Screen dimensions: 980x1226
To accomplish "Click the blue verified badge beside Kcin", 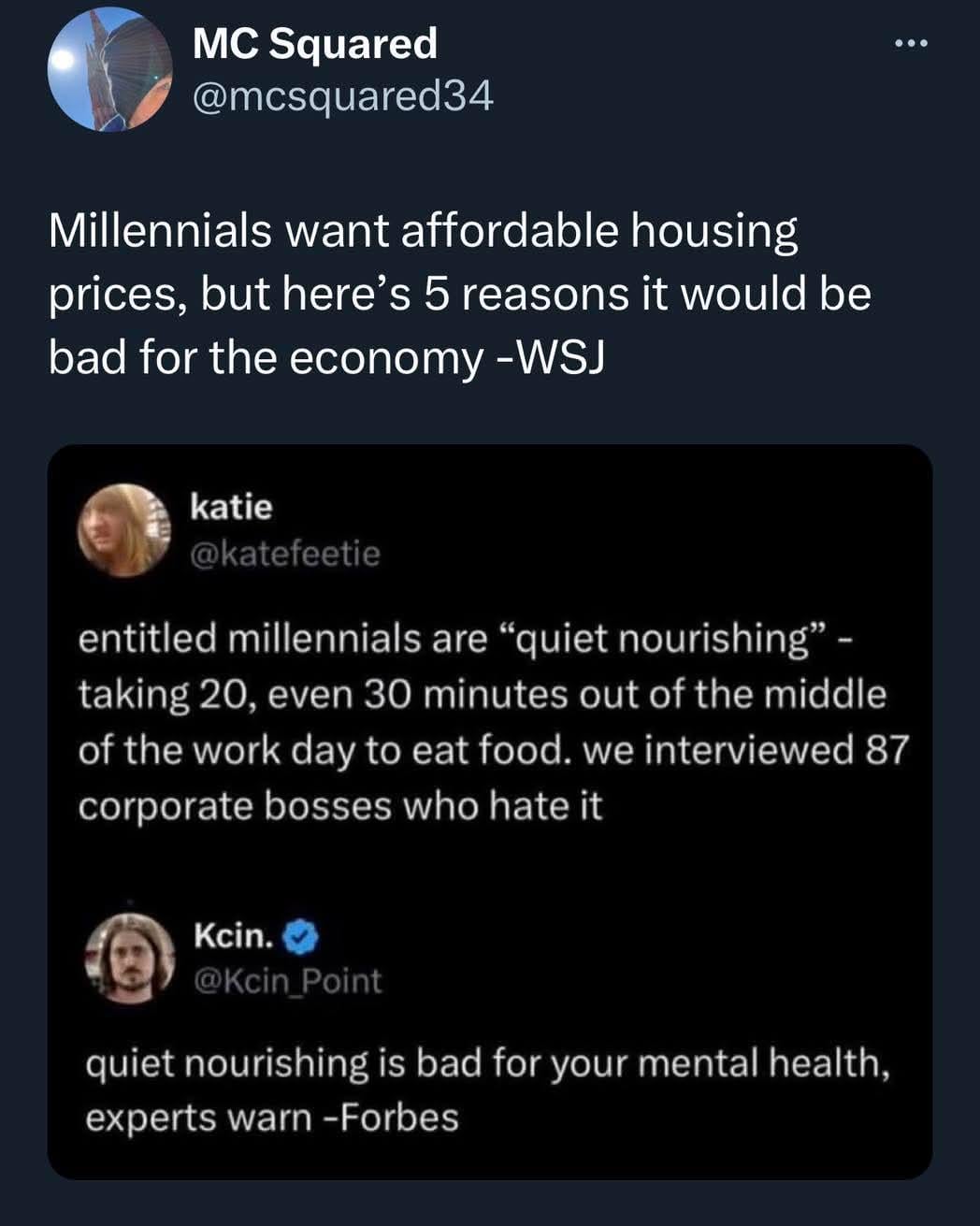I will pos(302,935).
